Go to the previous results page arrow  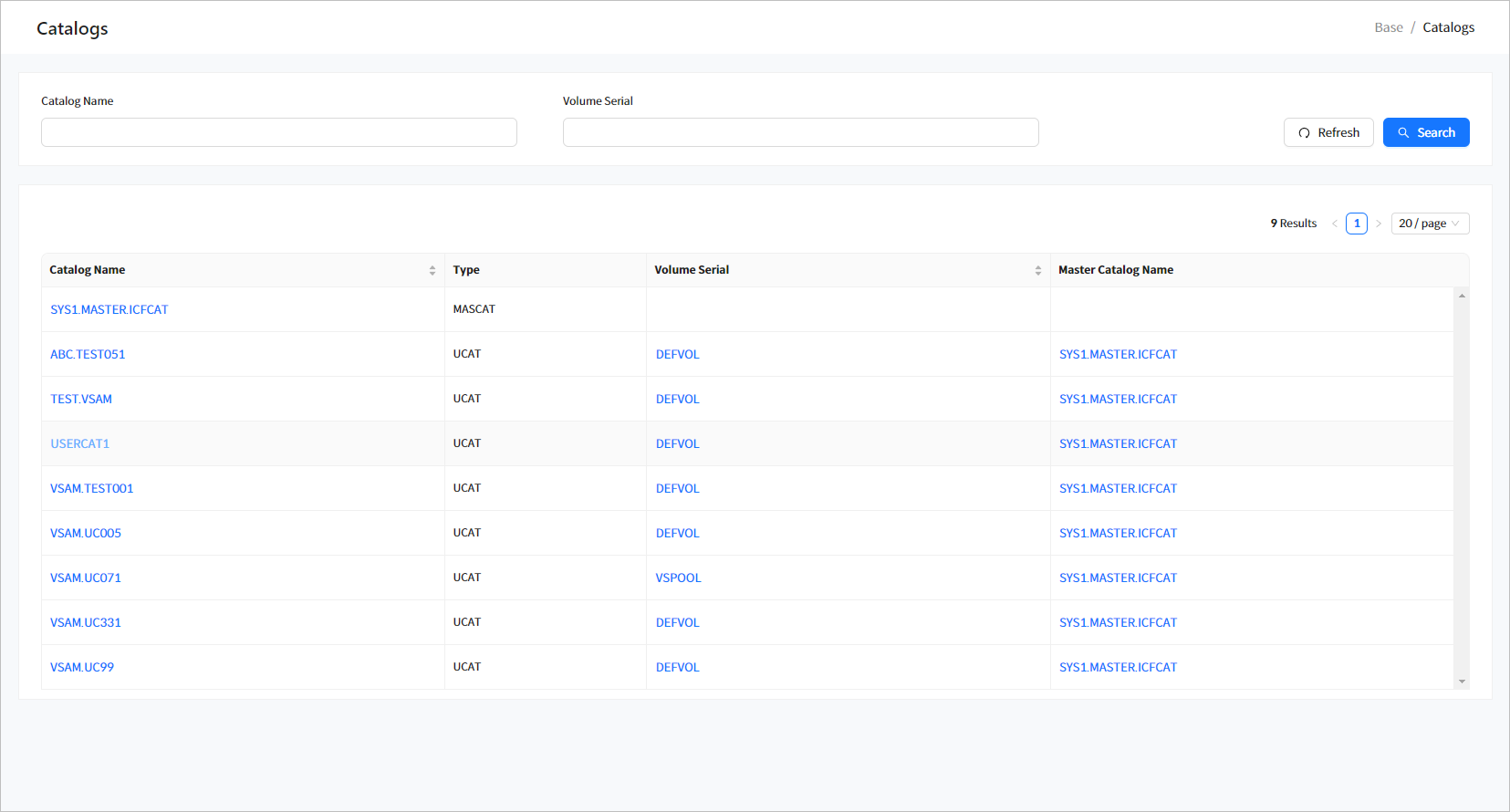1334,224
